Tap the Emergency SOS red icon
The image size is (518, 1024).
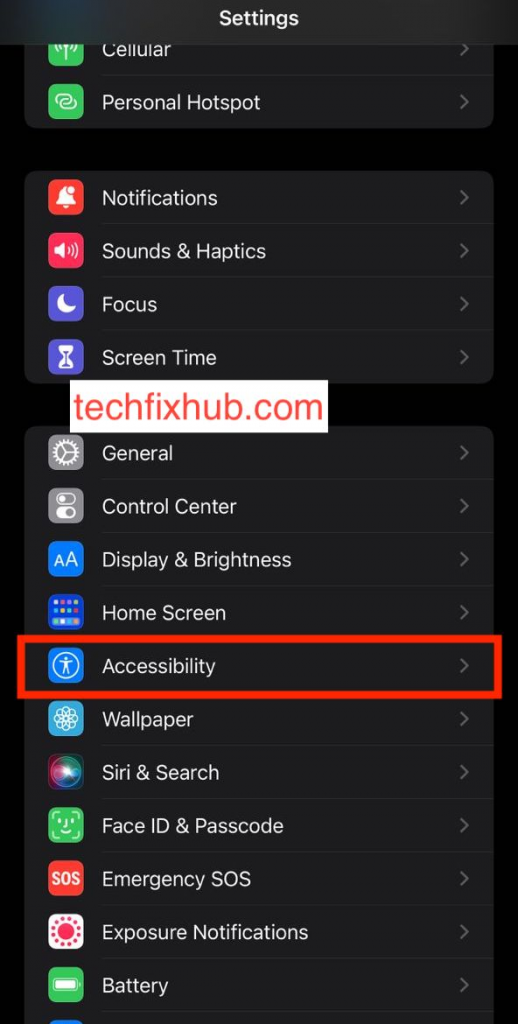(x=65, y=878)
